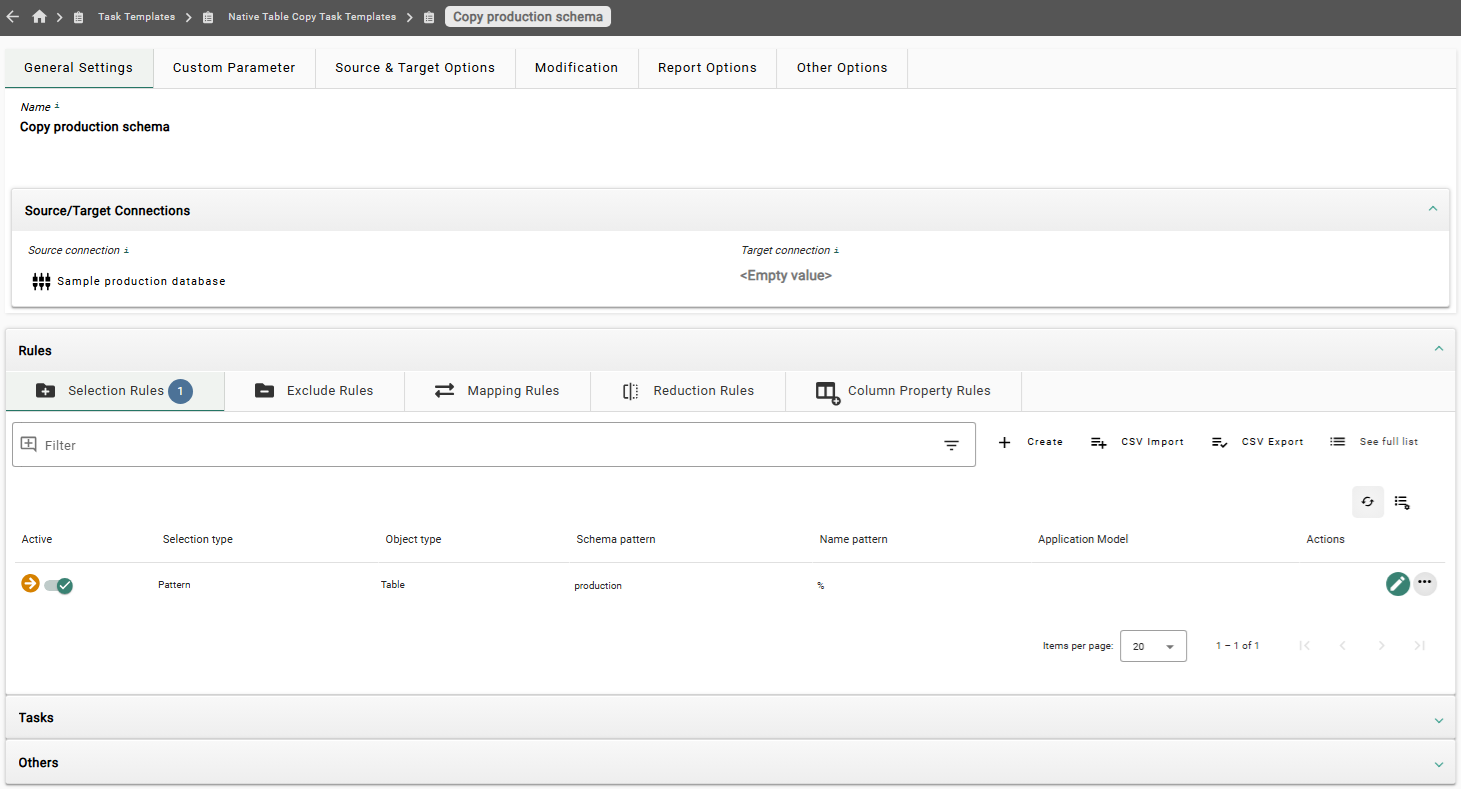The width and height of the screenshot is (1461, 789).
Task: Toggle the Active switch on the Pattern rule
Action: (x=59, y=585)
